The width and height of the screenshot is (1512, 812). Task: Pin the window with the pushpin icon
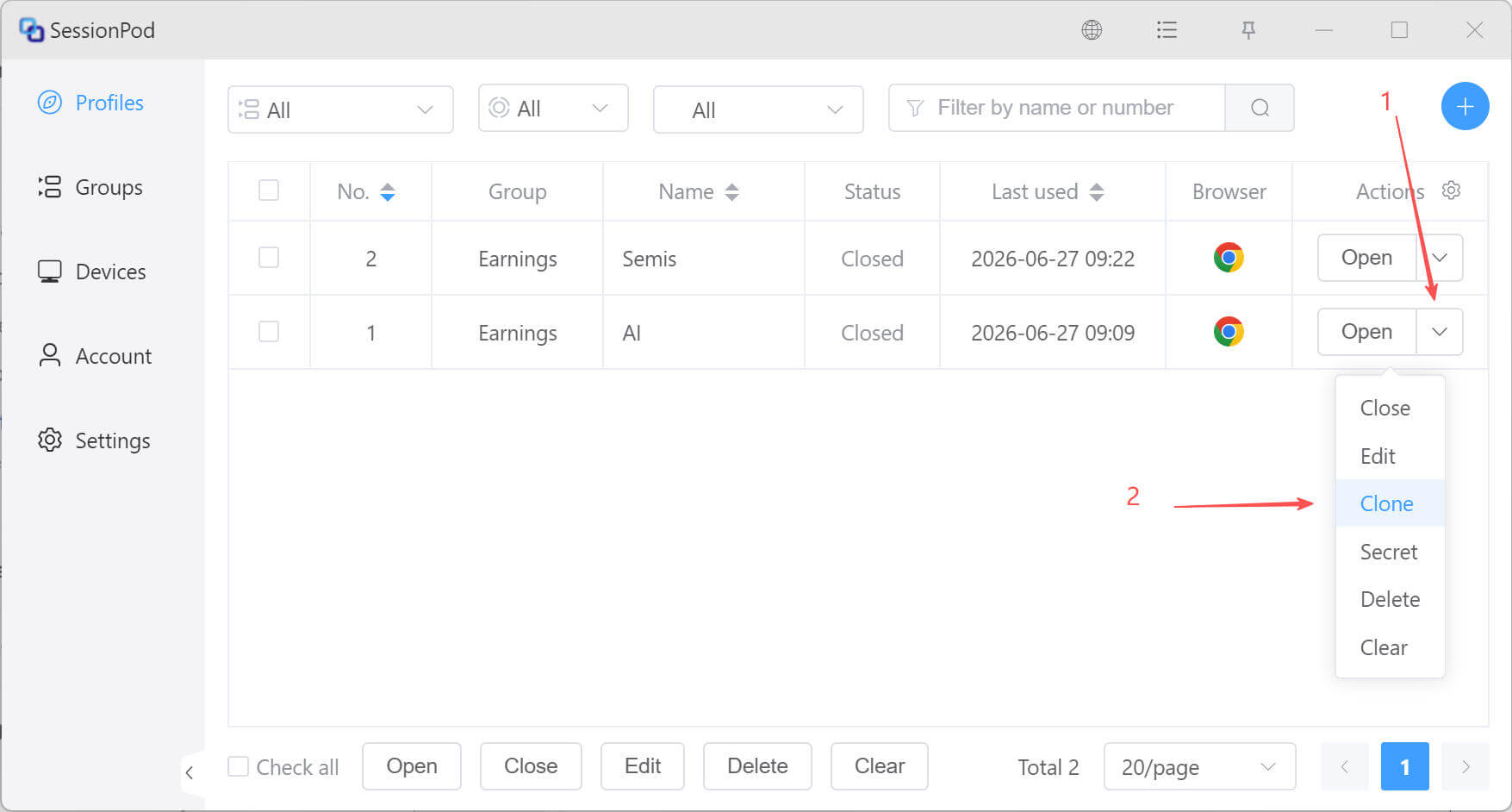click(x=1248, y=30)
